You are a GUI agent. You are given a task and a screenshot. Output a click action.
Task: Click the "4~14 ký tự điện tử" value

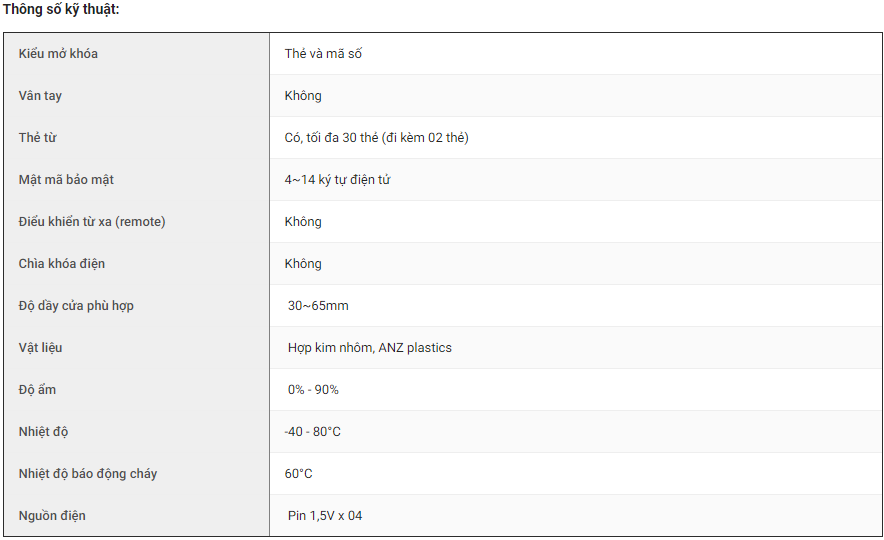click(337, 180)
